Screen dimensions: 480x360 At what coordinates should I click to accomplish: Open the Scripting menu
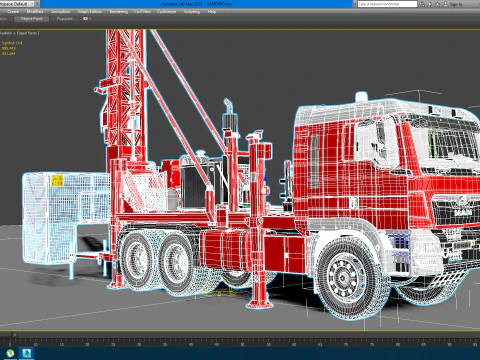coord(192,12)
